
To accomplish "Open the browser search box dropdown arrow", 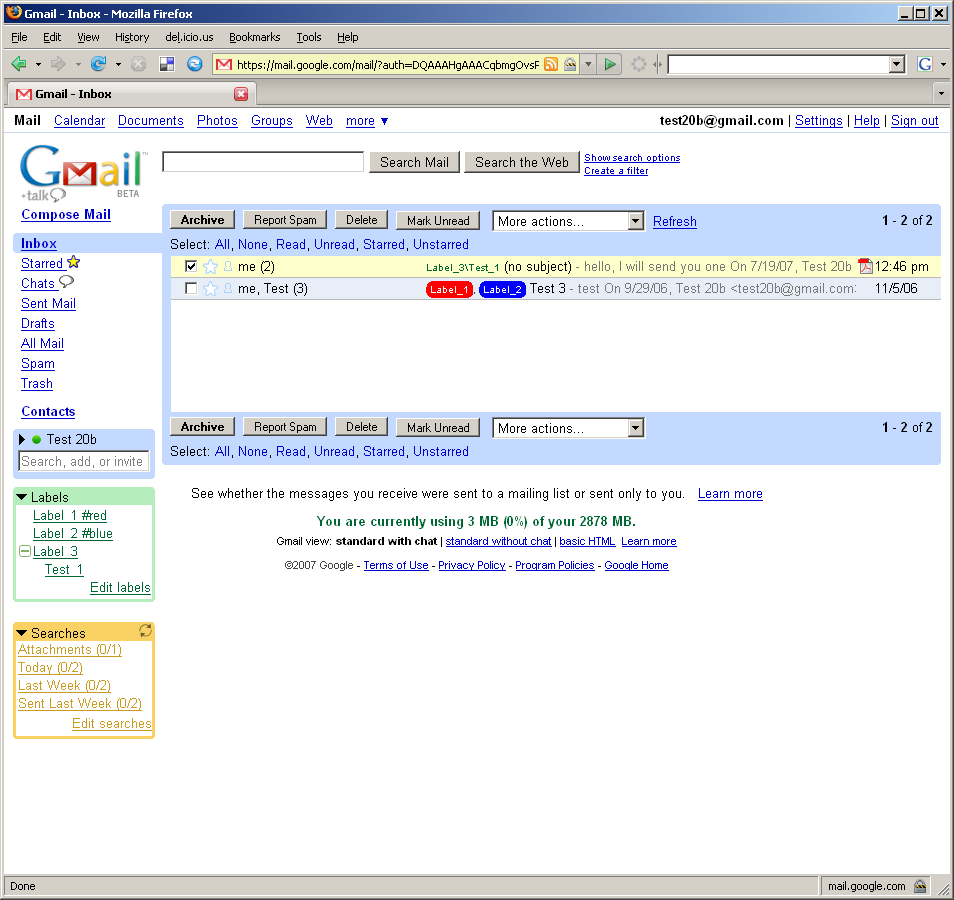I will [x=896, y=64].
